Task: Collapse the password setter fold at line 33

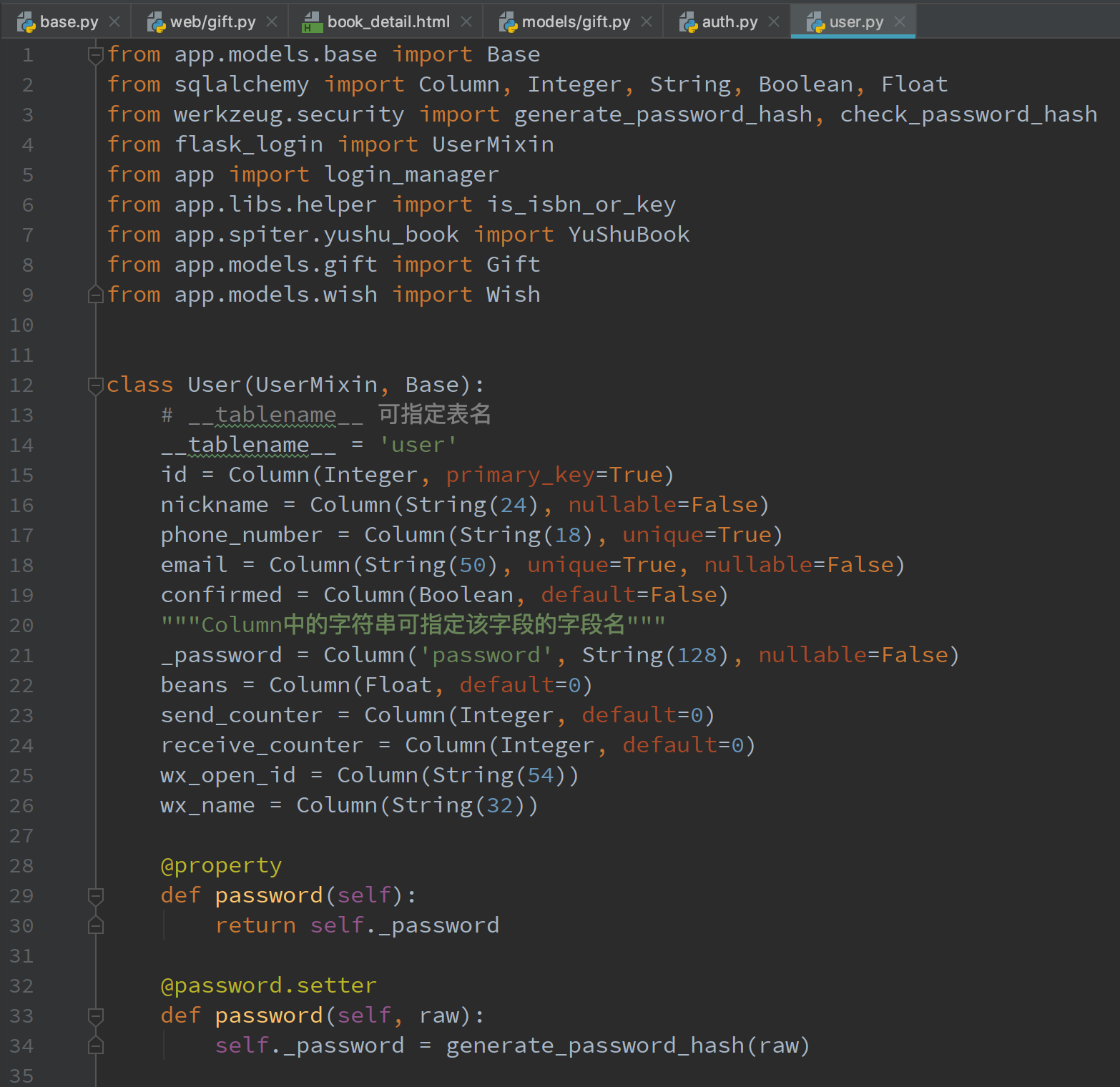Action: pyautogui.click(x=95, y=1015)
